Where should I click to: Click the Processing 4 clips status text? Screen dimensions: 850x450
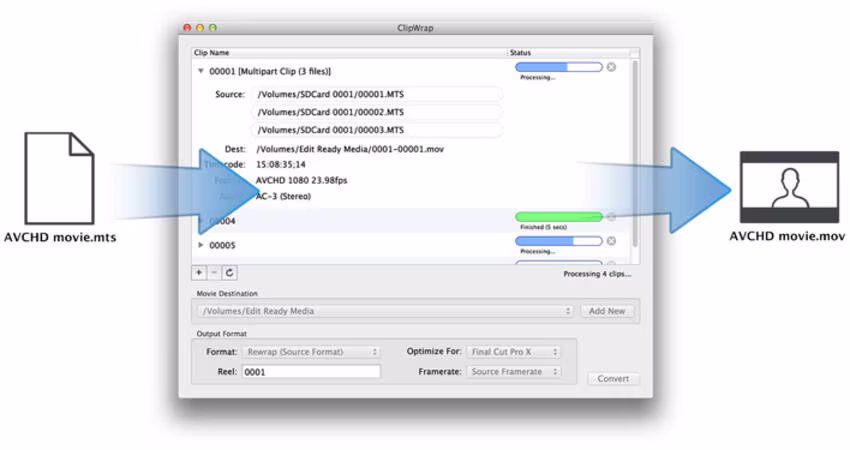tap(597, 274)
